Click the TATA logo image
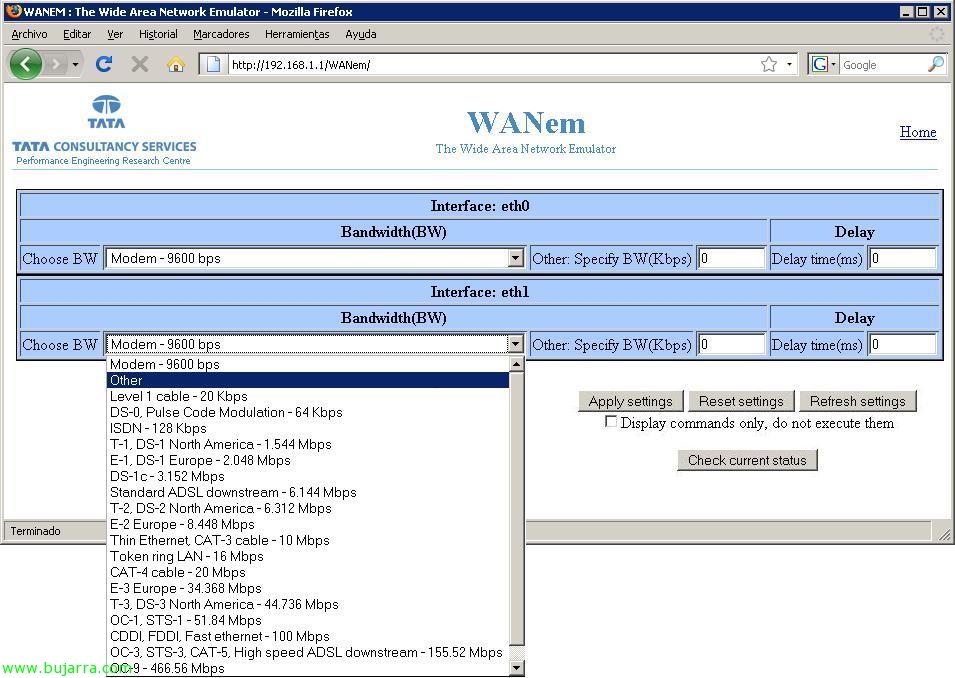Viewport: 955px width, 678px height. (107, 112)
